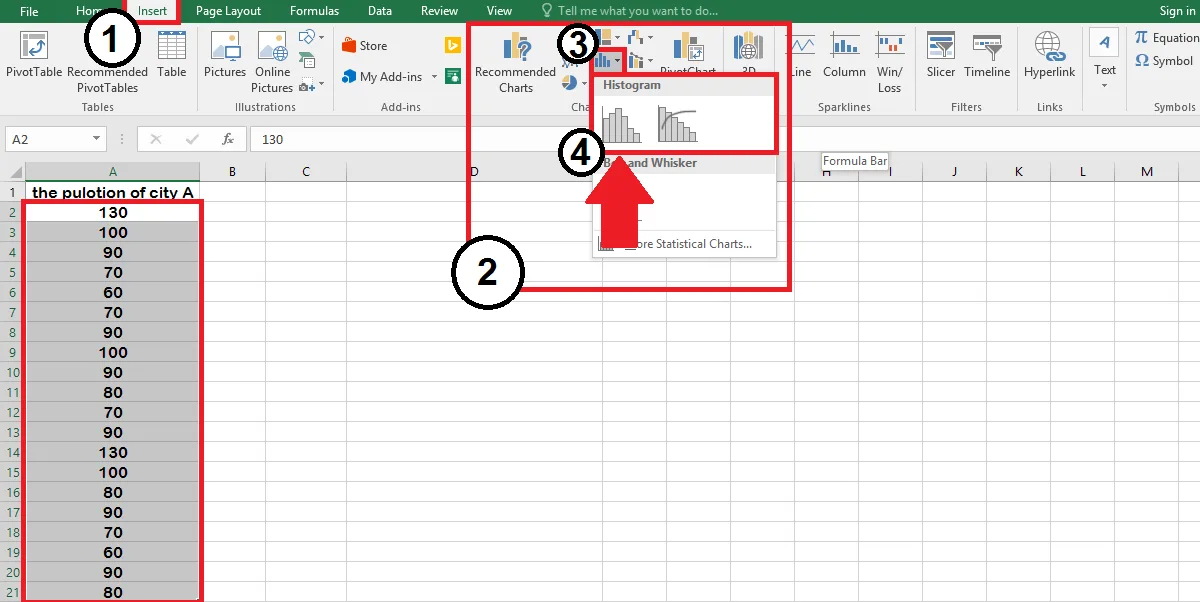The width and height of the screenshot is (1200, 602).
Task: Select cell A2 containing 130
Action: [x=113, y=212]
